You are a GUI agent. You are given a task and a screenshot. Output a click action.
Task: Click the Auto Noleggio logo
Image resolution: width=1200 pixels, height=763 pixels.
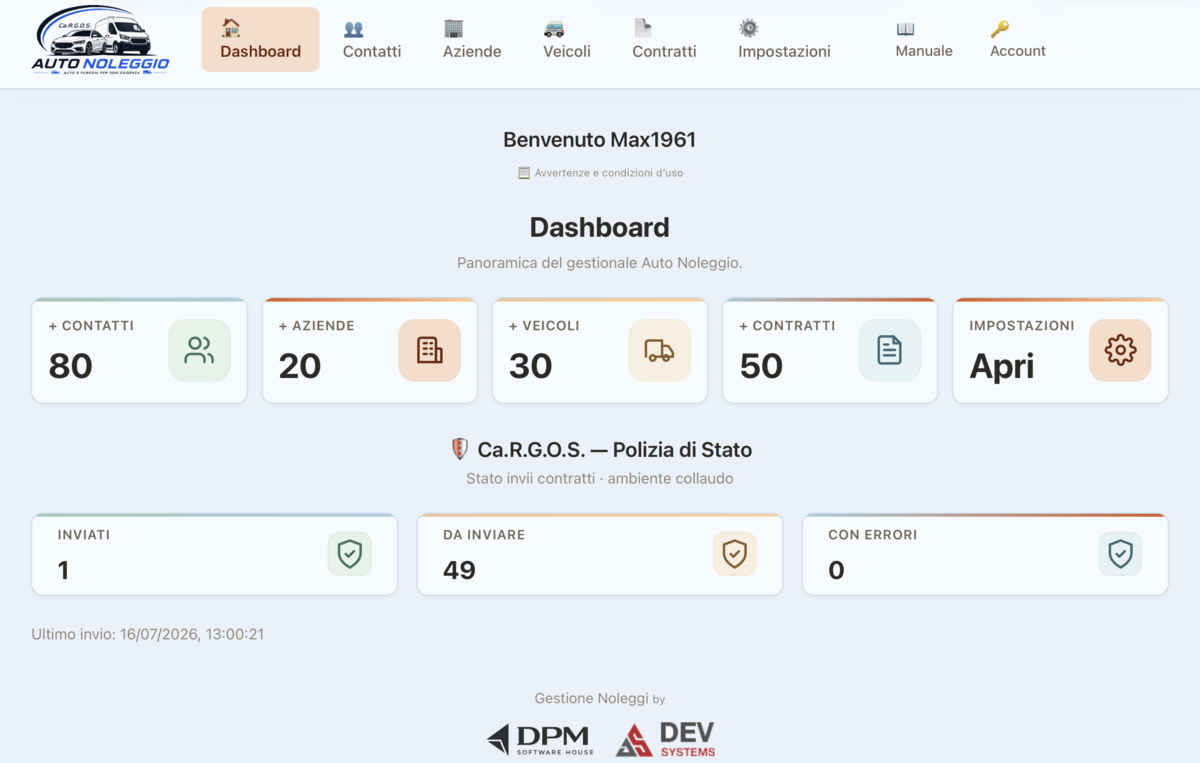100,40
